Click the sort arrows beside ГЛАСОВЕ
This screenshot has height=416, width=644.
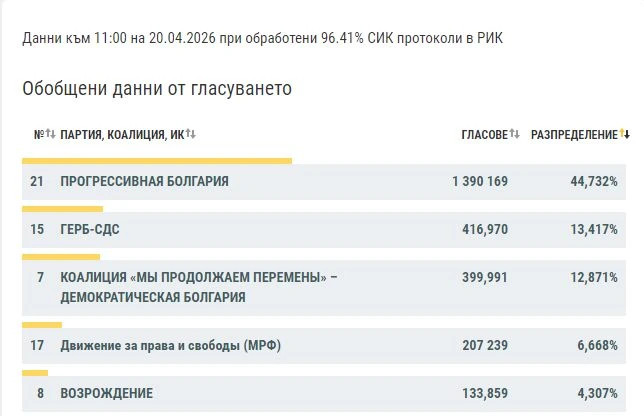(x=515, y=135)
